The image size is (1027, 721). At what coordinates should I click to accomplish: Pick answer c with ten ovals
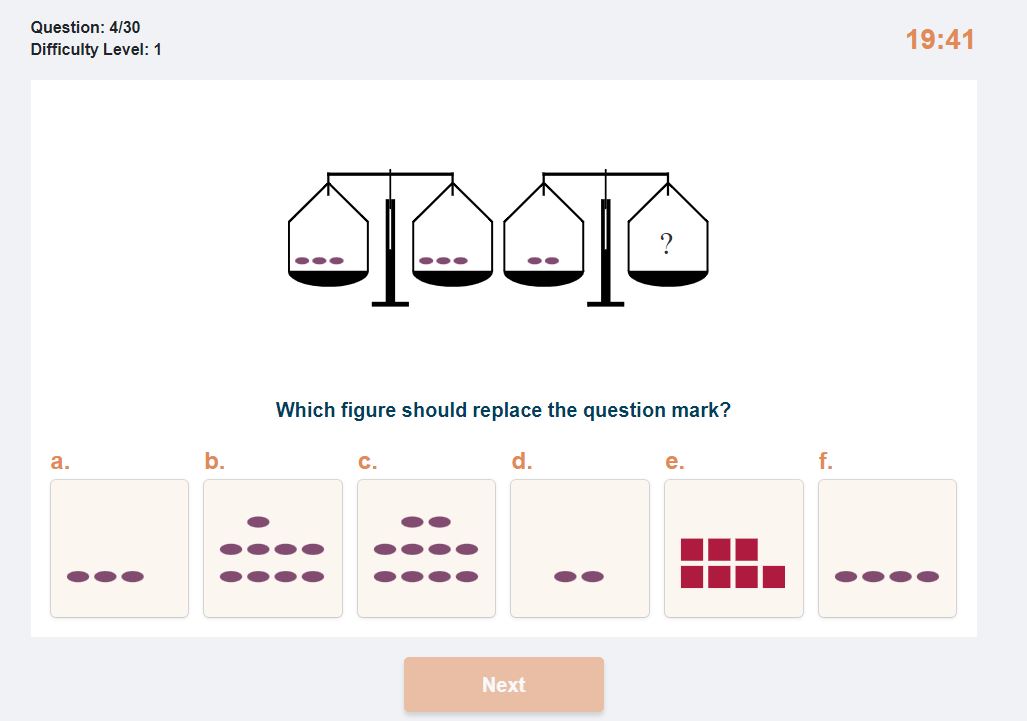(x=426, y=548)
